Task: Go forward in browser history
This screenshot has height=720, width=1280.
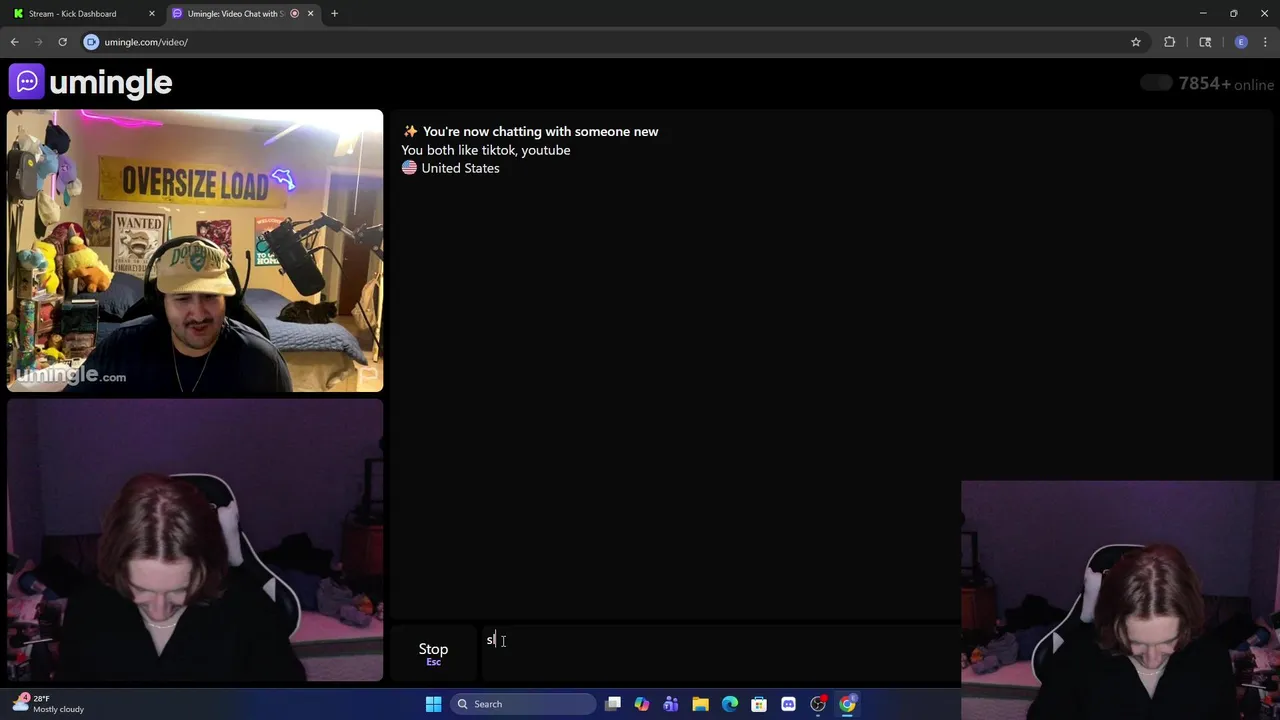Action: pyautogui.click(x=38, y=42)
